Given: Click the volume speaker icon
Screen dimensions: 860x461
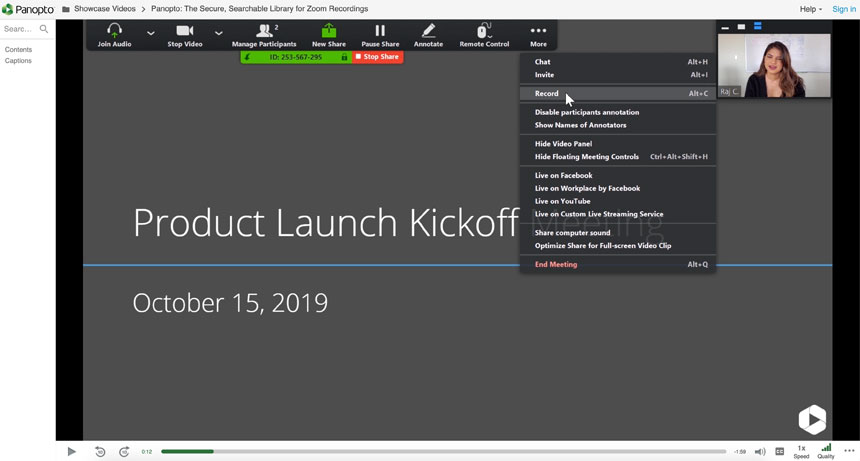Looking at the screenshot, I should click(760, 452).
